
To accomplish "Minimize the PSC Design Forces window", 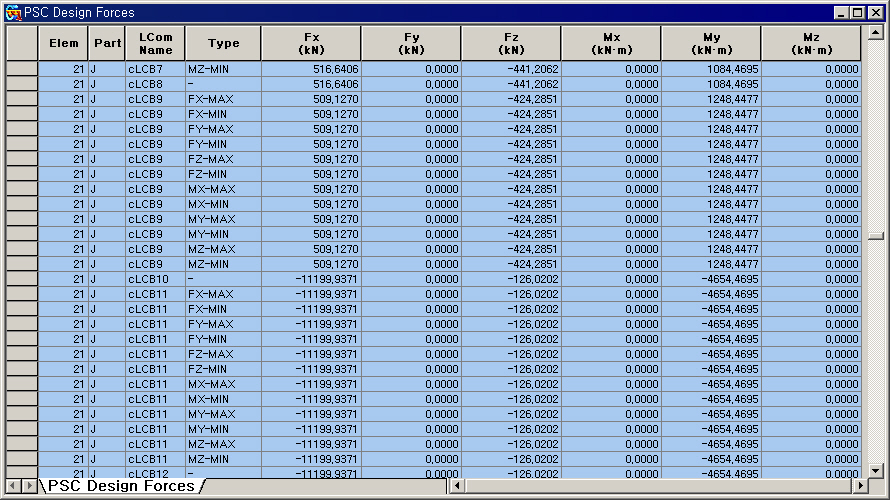I will [842, 12].
